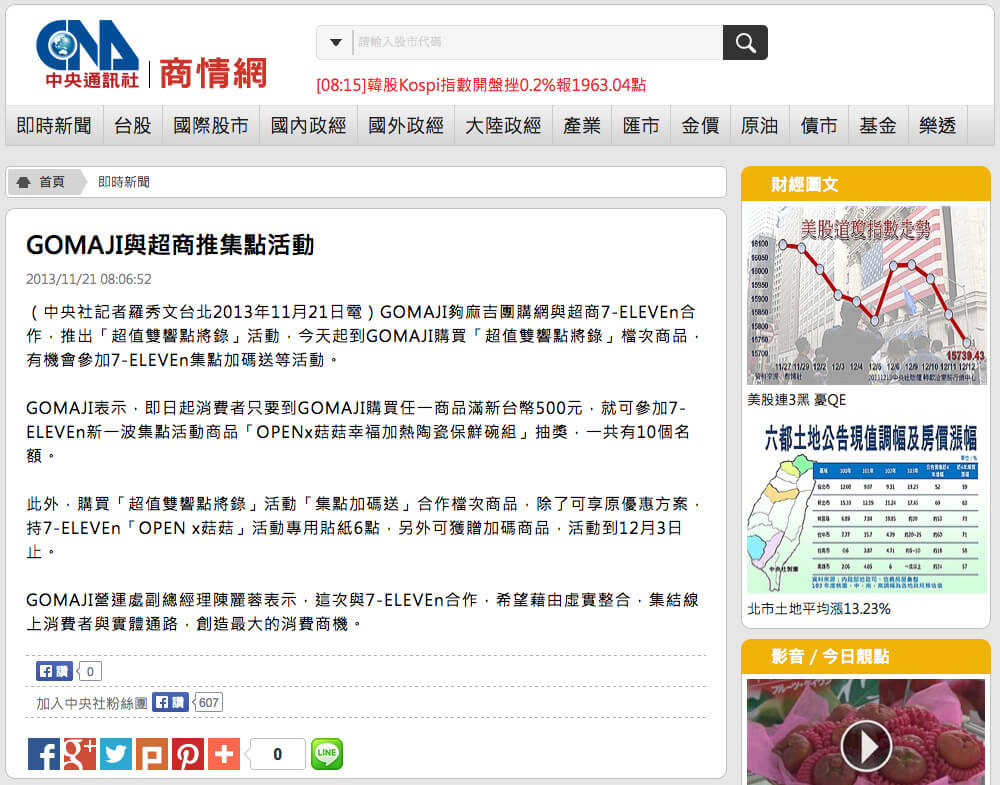Open the 美股道瓊指數走勢 chart thumbnail
This screenshot has width=1000, height=785.
[866, 295]
